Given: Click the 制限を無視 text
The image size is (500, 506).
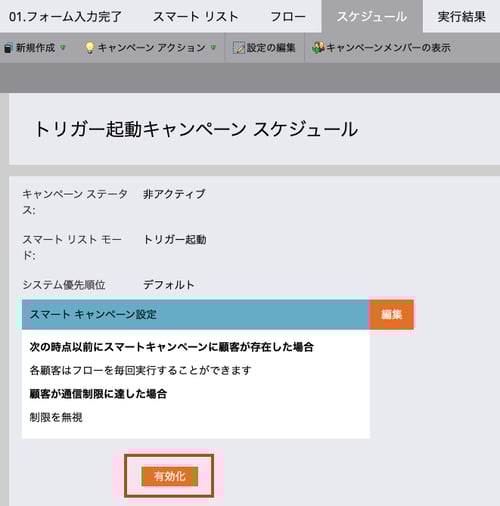Looking at the screenshot, I should (56, 417).
